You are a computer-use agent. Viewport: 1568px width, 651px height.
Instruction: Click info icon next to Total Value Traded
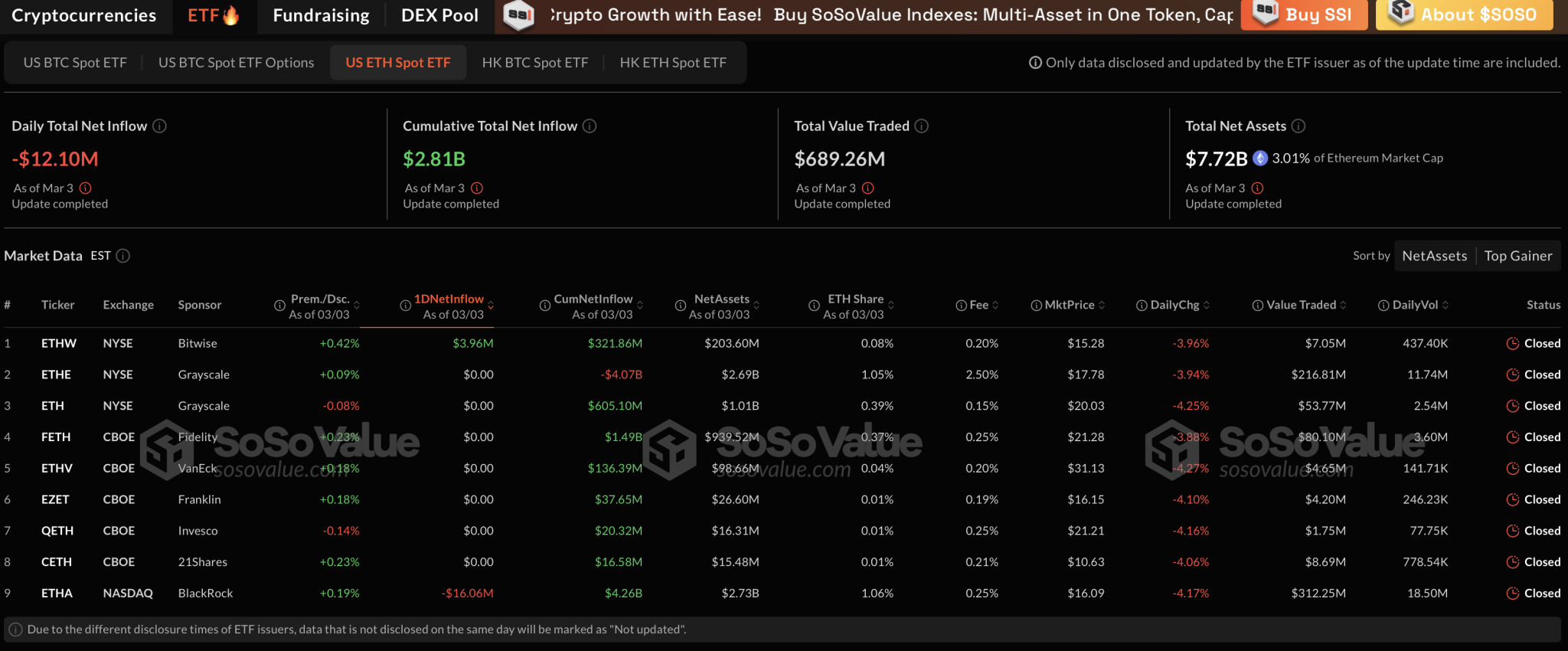tap(922, 126)
